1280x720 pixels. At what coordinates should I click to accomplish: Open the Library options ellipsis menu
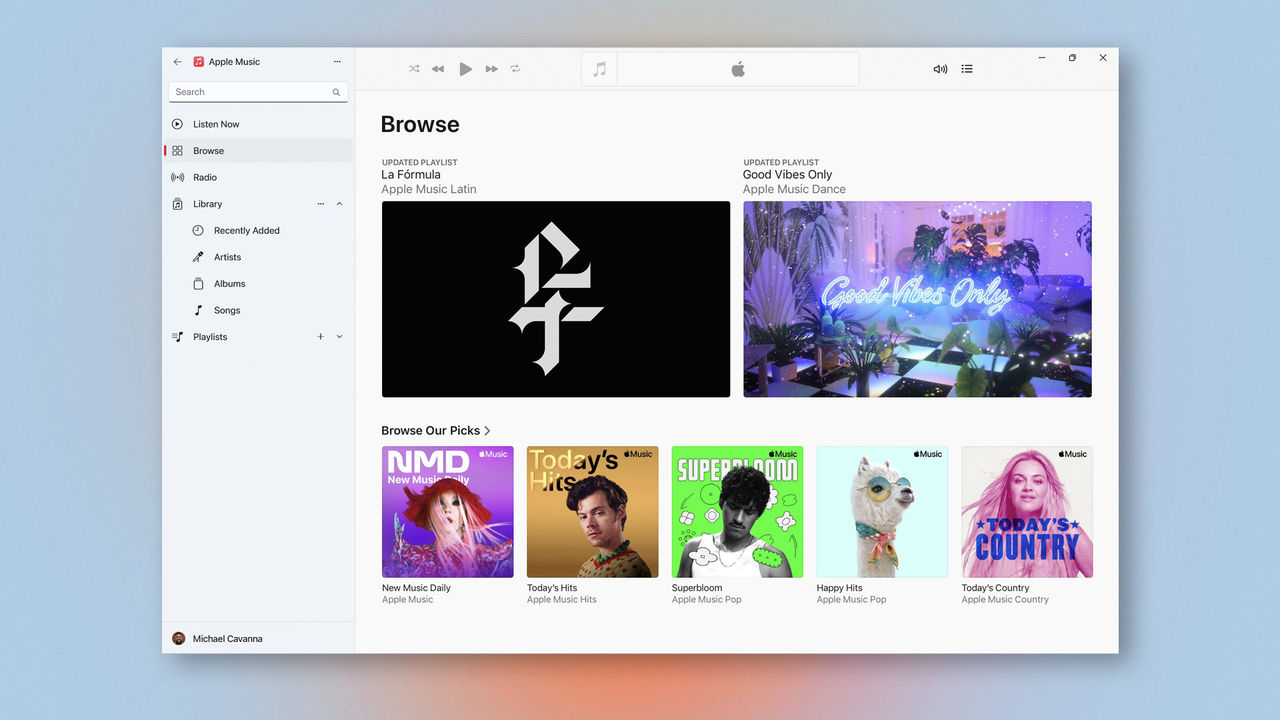320,203
